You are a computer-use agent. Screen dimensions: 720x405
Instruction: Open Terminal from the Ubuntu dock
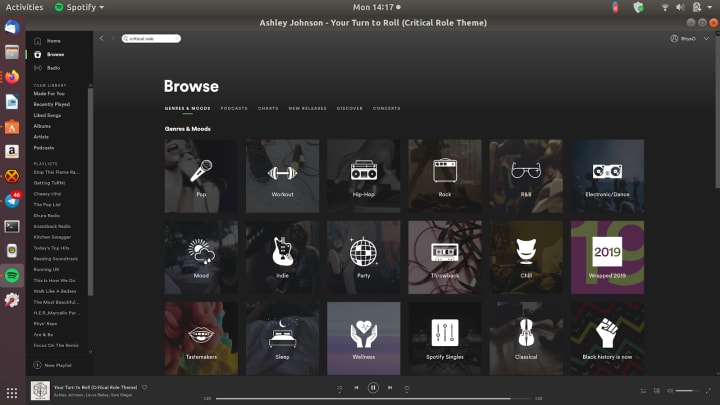pos(12,226)
